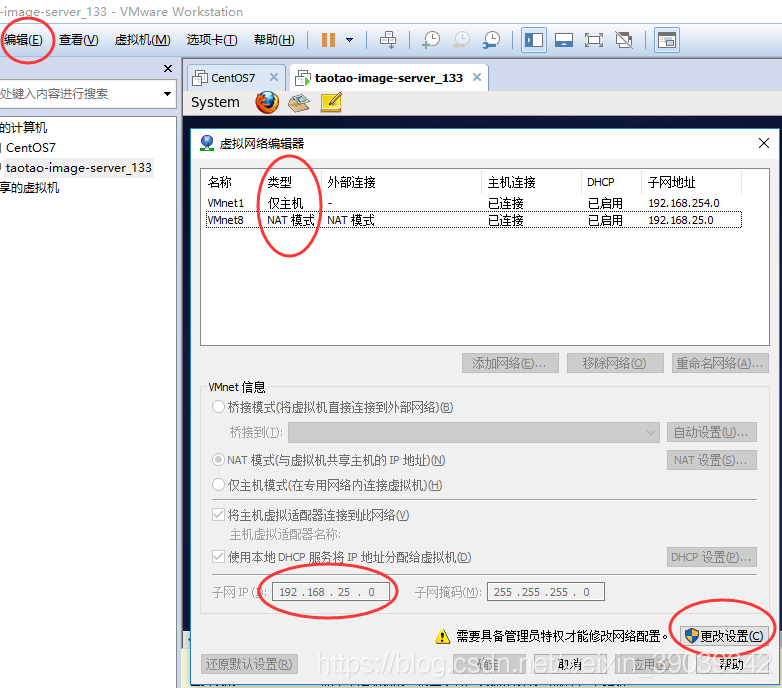Open the 查看(V) menu
This screenshot has height=688, width=782.
coord(79,40)
